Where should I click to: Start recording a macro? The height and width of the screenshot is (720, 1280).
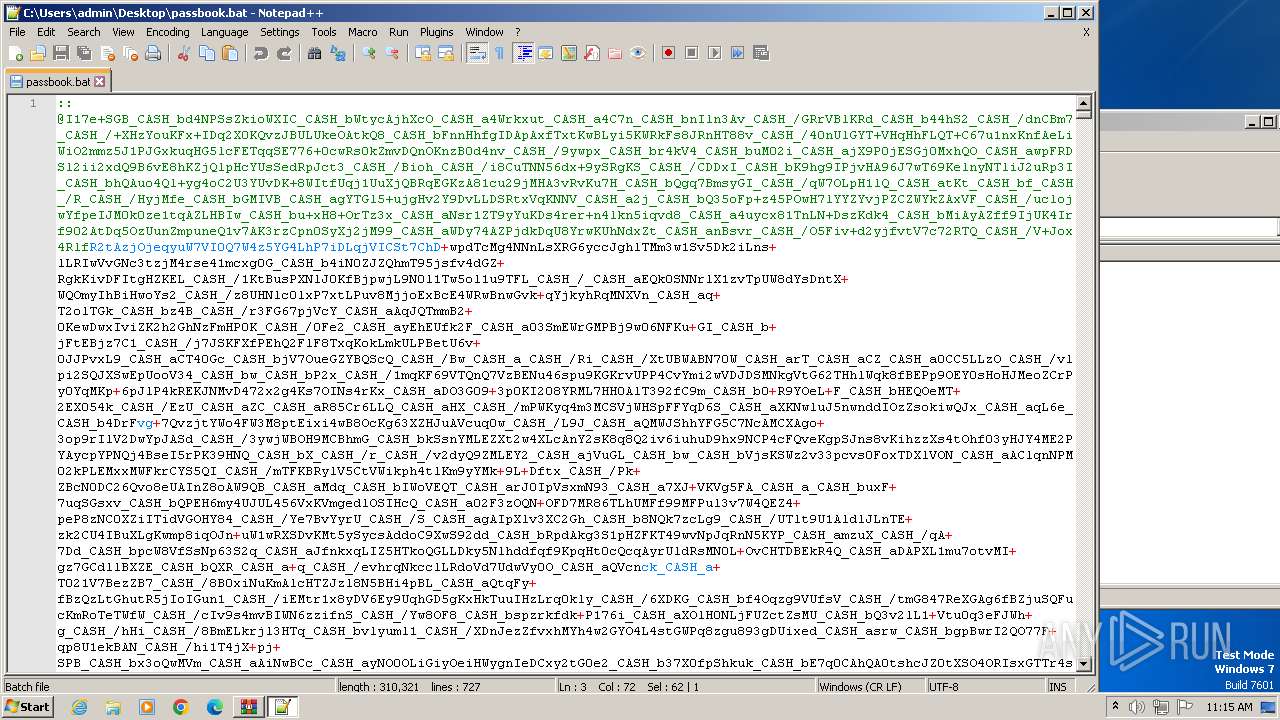[x=668, y=53]
